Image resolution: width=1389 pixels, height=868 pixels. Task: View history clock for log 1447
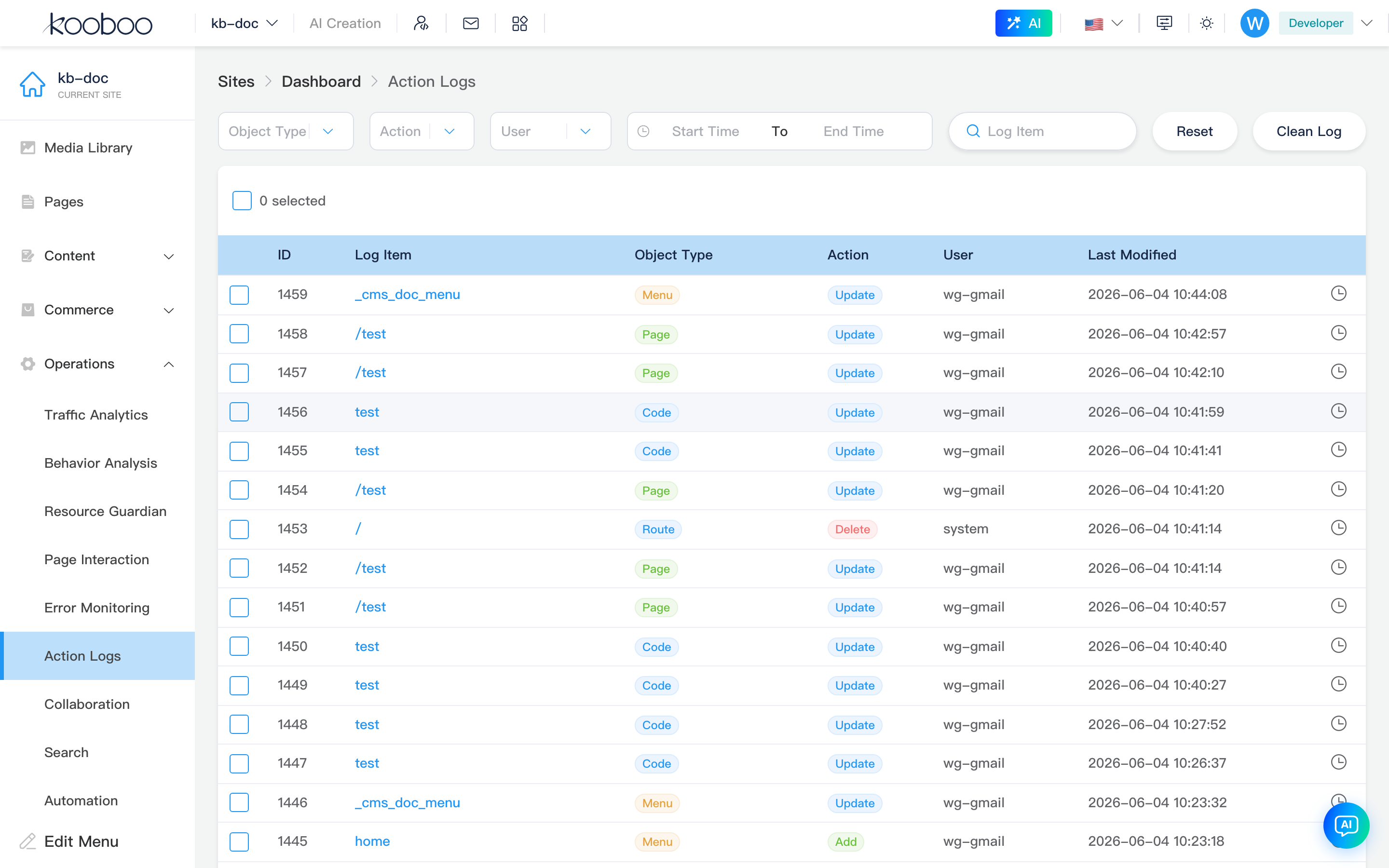pyautogui.click(x=1338, y=762)
